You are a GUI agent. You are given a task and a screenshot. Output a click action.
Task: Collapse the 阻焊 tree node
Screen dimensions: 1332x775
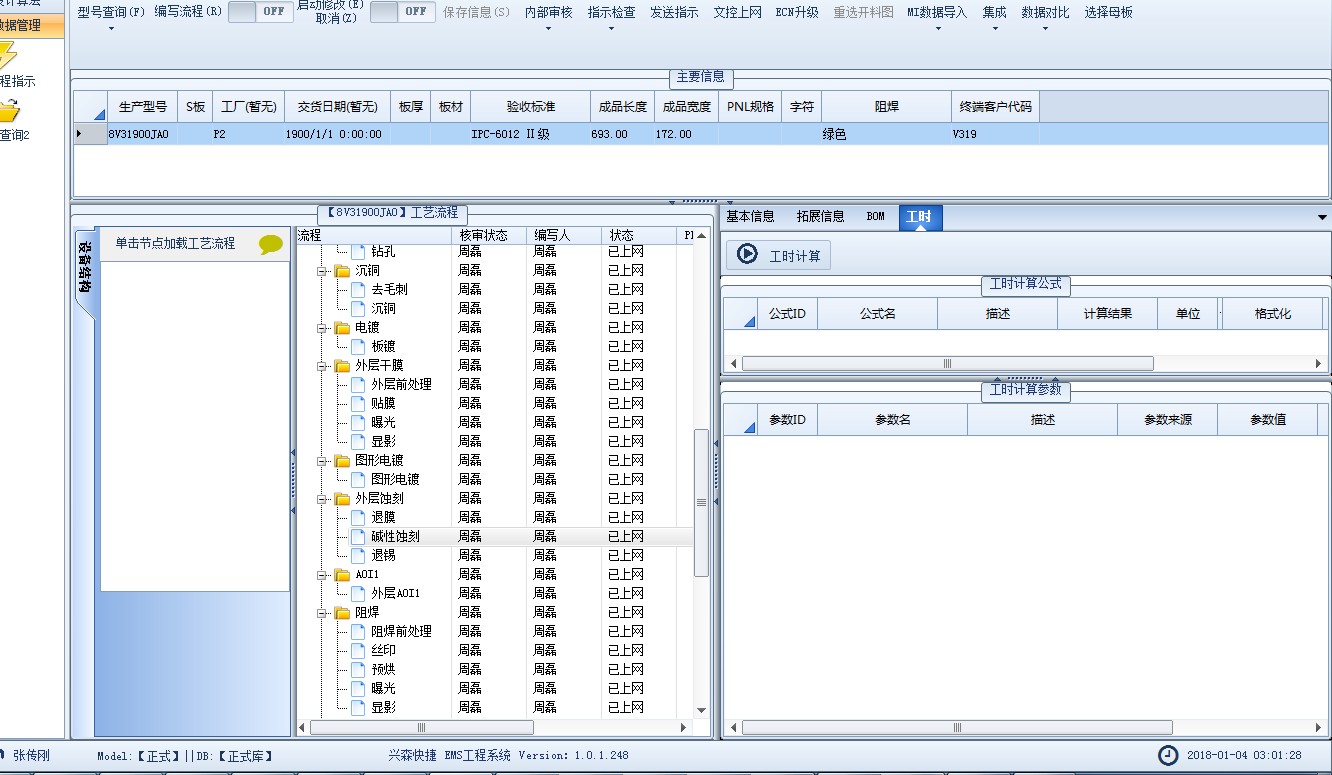coord(324,613)
